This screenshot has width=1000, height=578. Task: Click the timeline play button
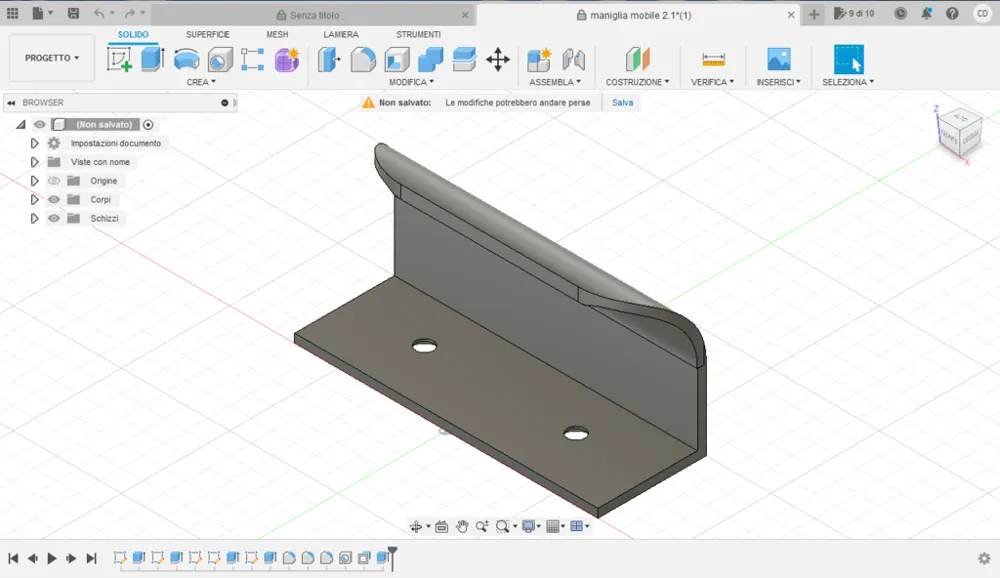pos(52,558)
